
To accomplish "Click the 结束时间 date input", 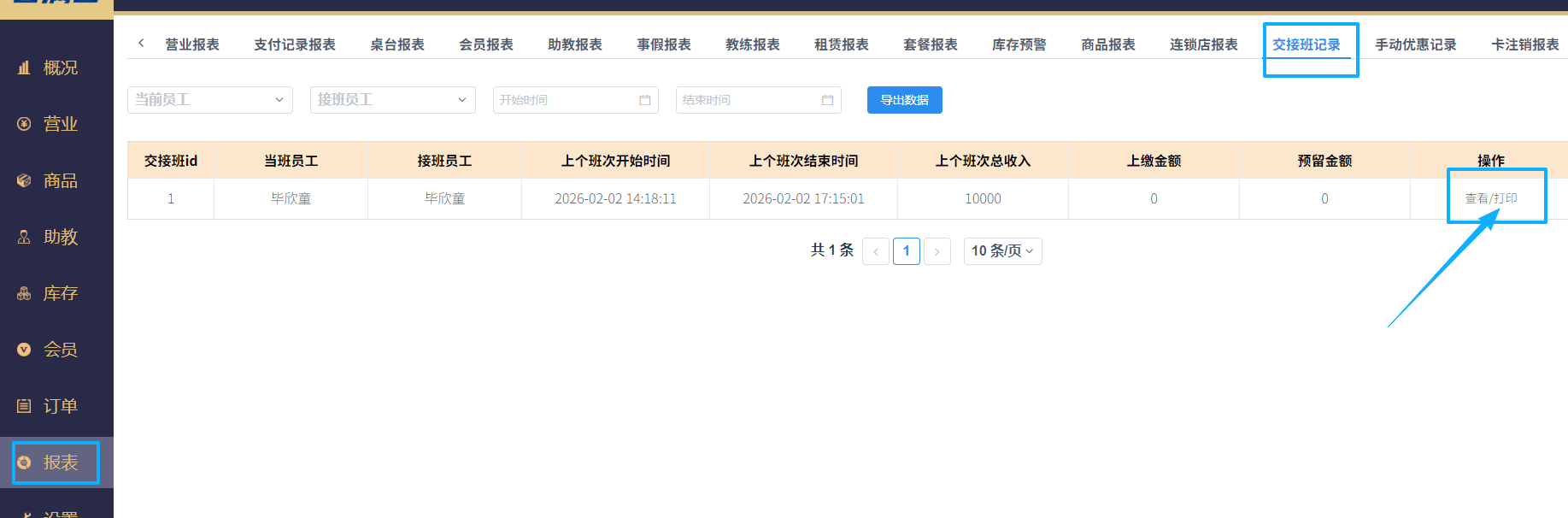I will (x=759, y=100).
